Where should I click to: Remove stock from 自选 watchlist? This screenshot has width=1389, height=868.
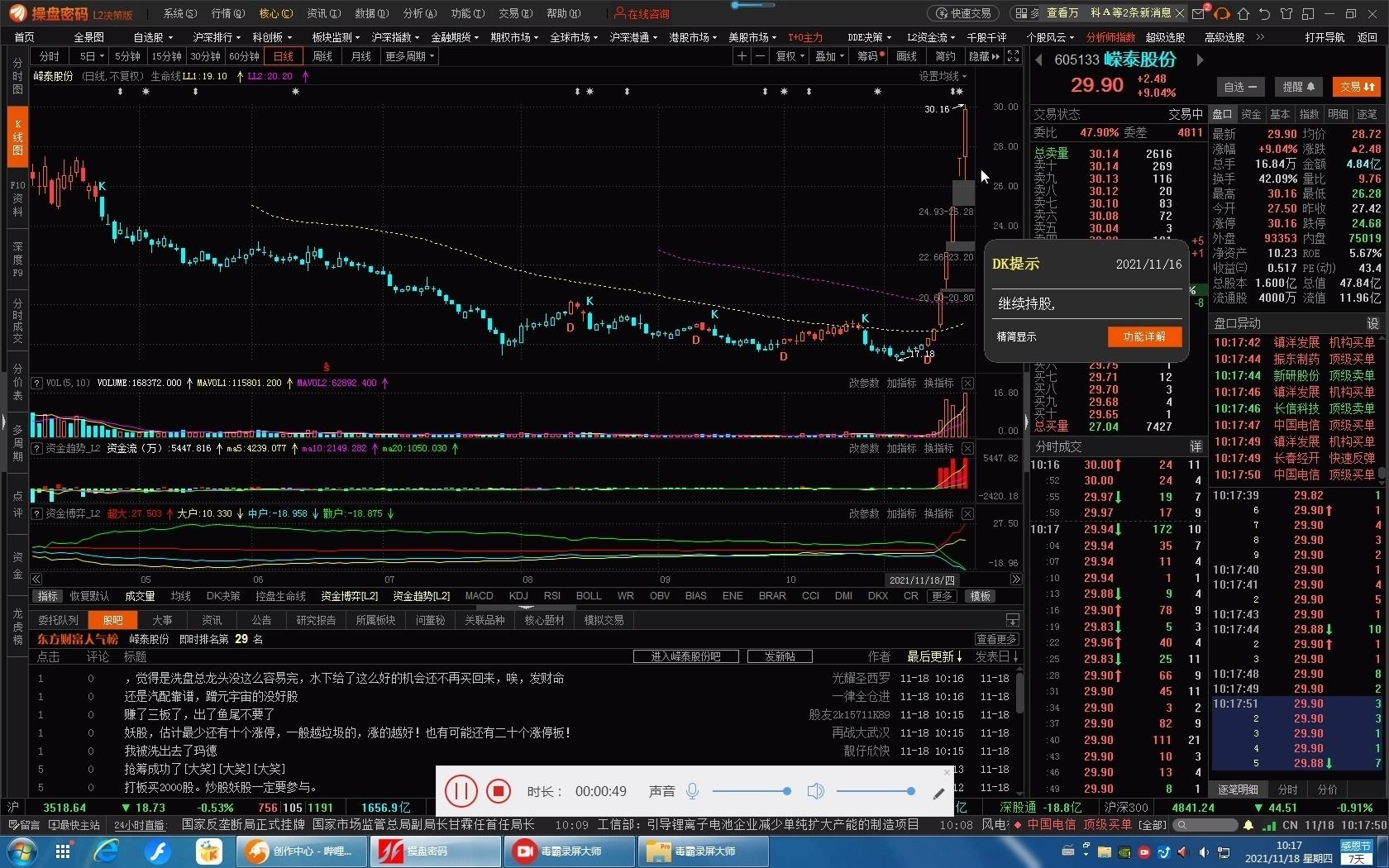pyautogui.click(x=1240, y=87)
